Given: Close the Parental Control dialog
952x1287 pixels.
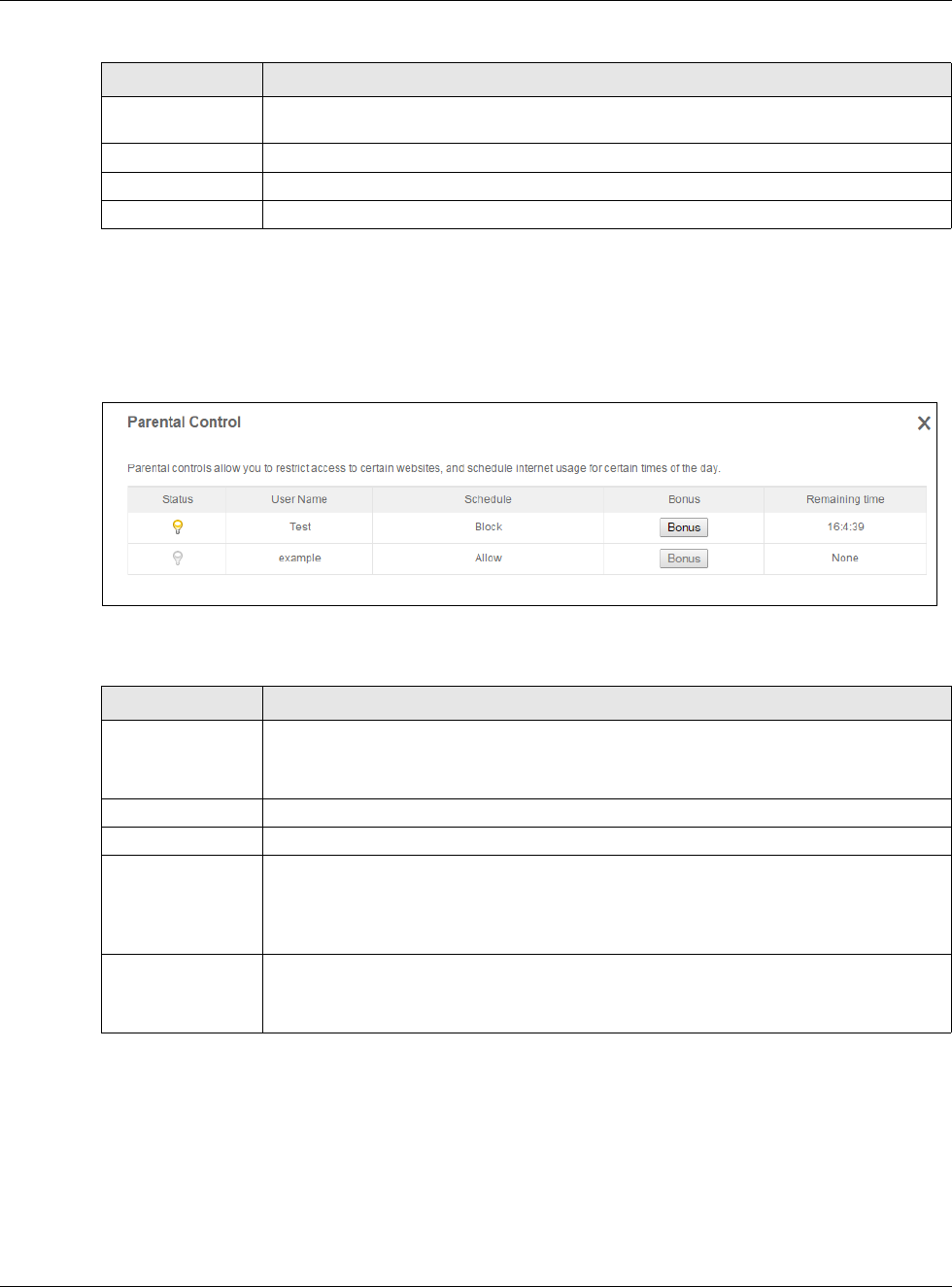Looking at the screenshot, I should coord(924,423).
